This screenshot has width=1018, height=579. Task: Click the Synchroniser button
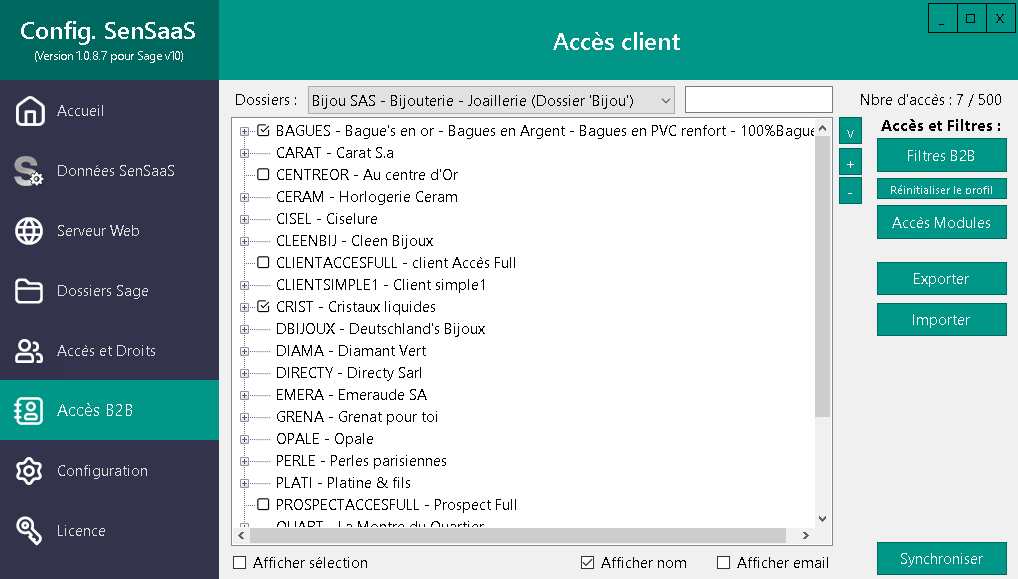click(941, 559)
